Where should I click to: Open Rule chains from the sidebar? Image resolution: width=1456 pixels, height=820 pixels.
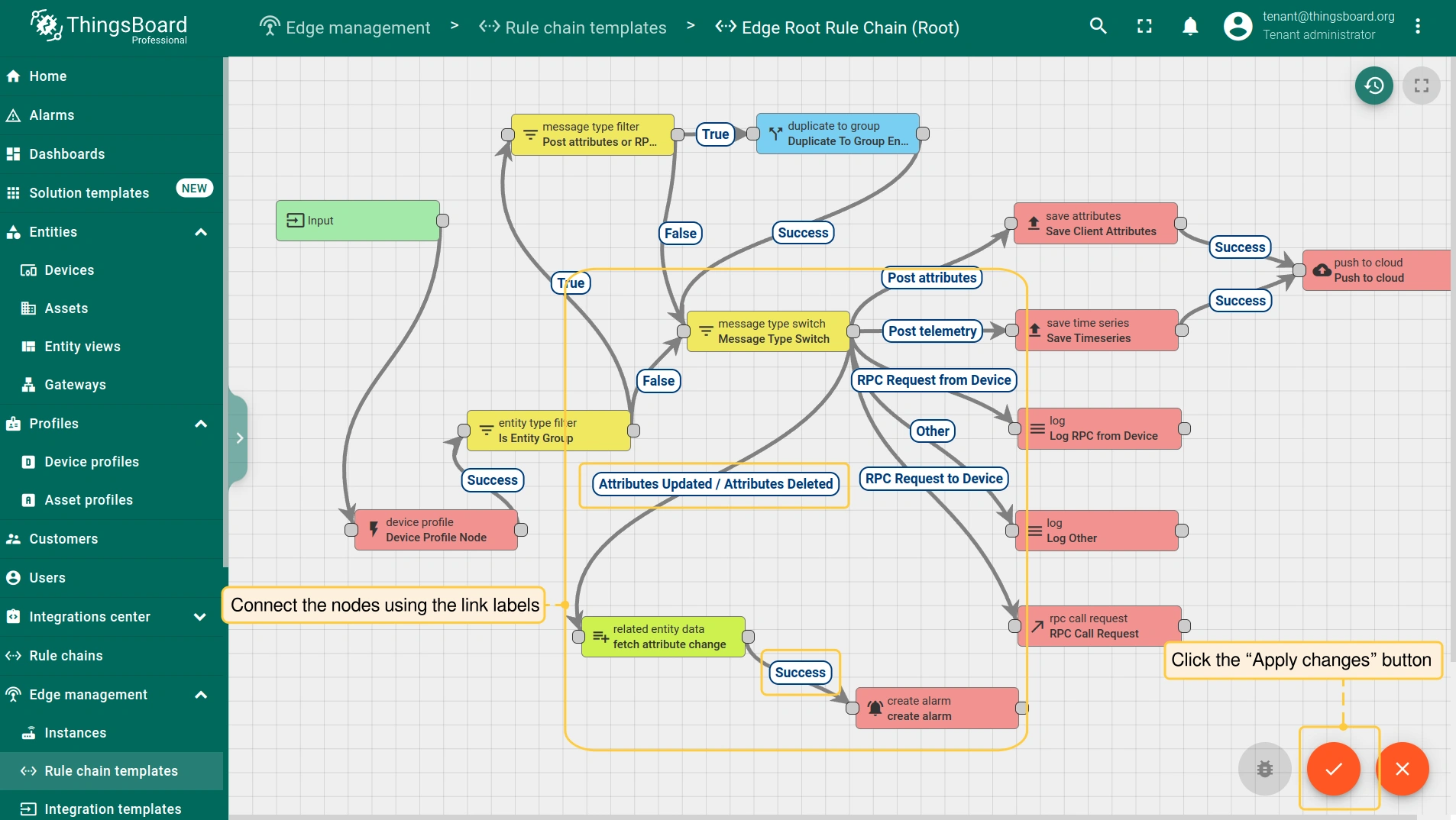coord(66,656)
